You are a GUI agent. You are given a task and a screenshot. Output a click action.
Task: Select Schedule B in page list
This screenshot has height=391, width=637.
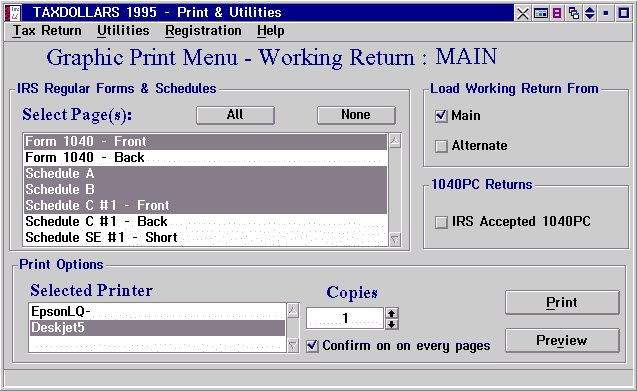205,189
